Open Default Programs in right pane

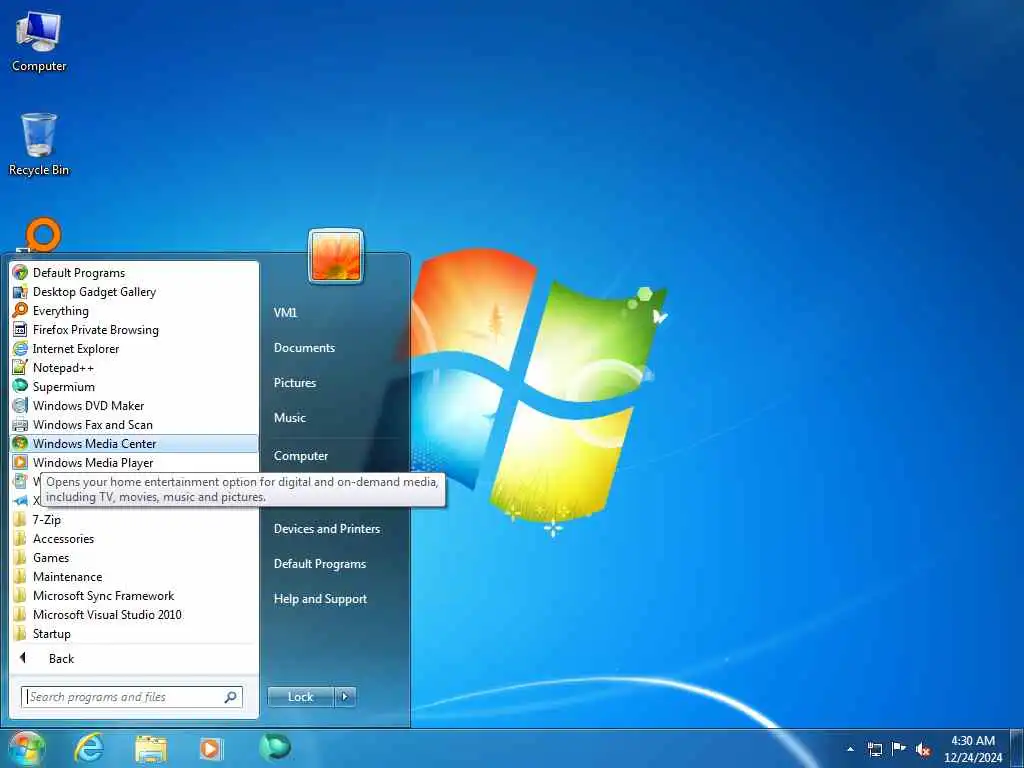click(x=320, y=564)
